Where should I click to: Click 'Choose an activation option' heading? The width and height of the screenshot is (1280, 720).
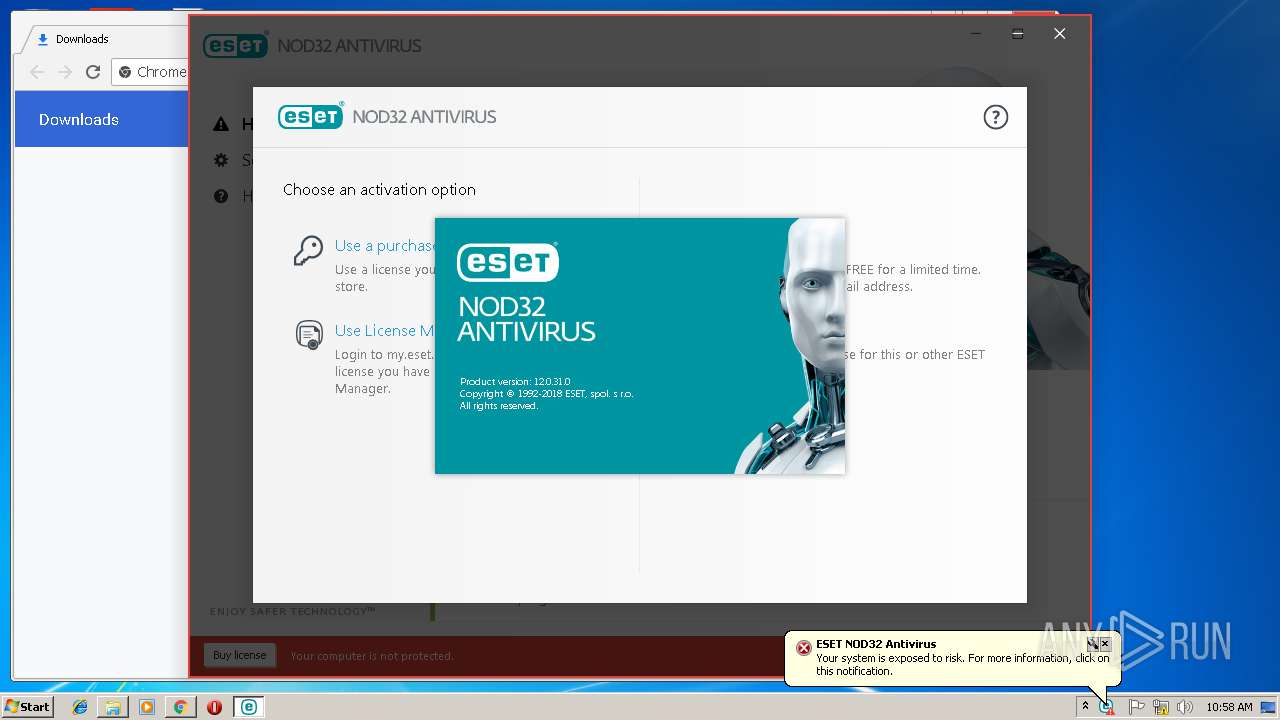pos(379,190)
